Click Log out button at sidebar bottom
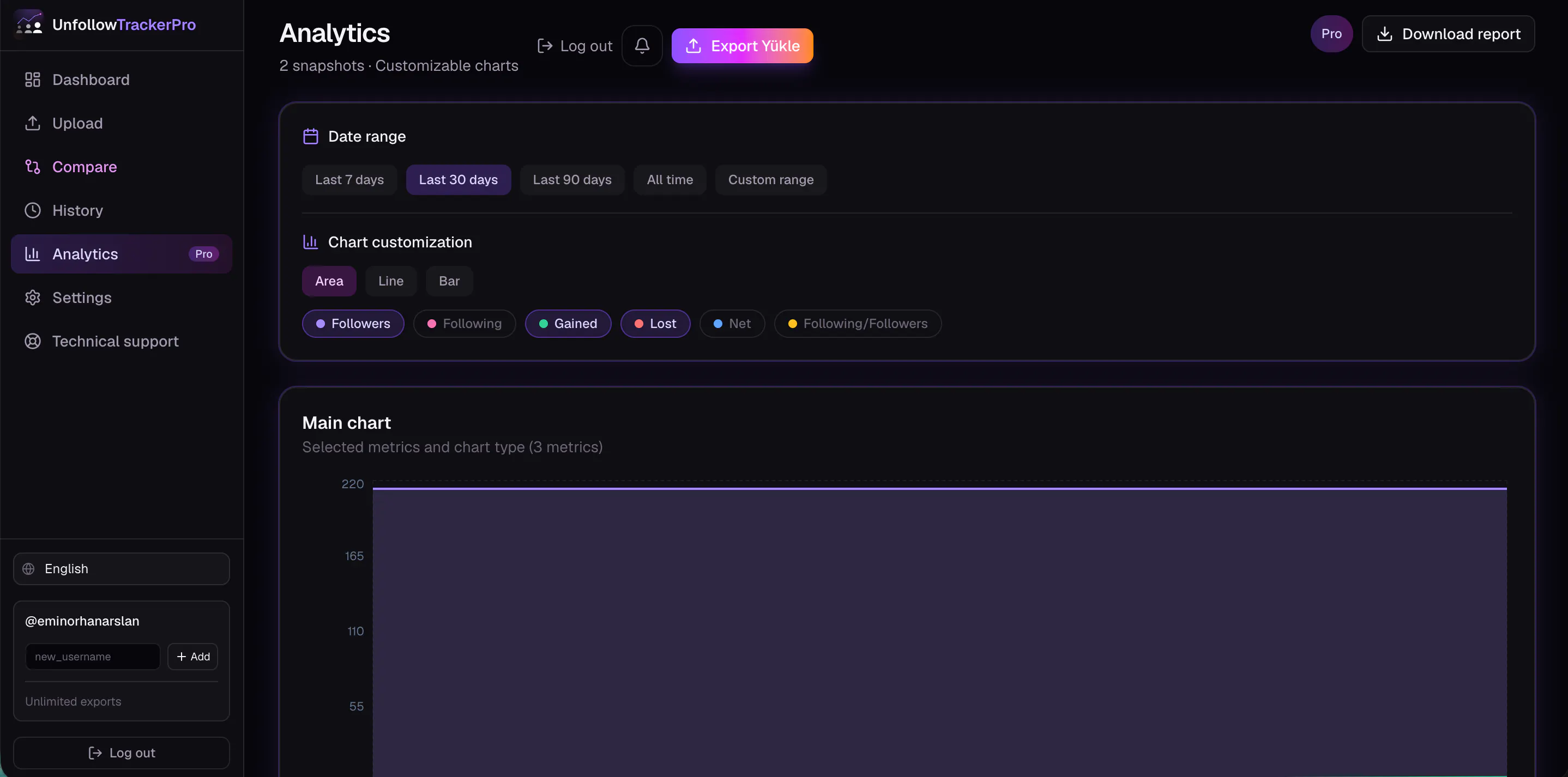 click(122, 752)
